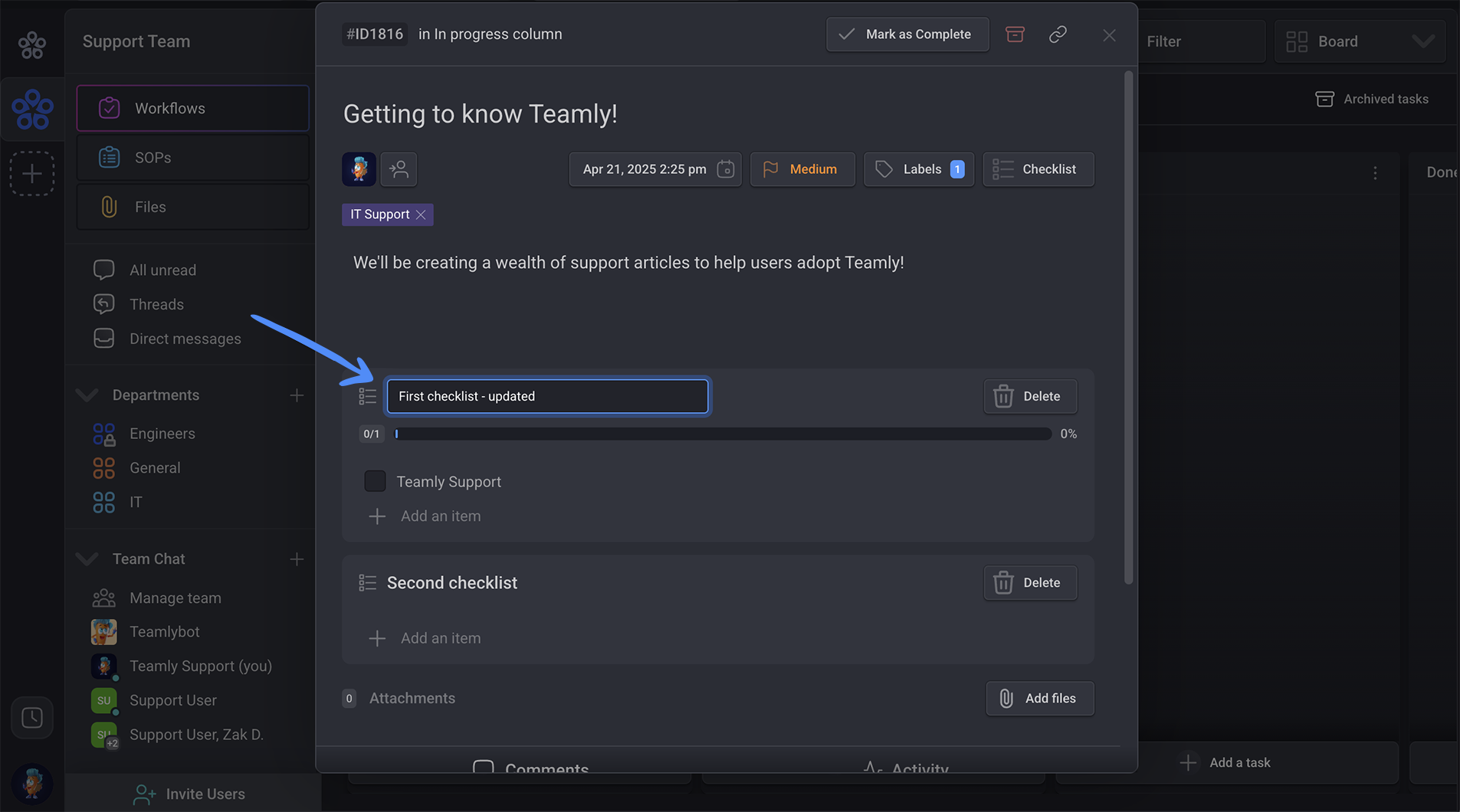The width and height of the screenshot is (1460, 812).
Task: Add a new department with plus icon
Action: point(297,395)
